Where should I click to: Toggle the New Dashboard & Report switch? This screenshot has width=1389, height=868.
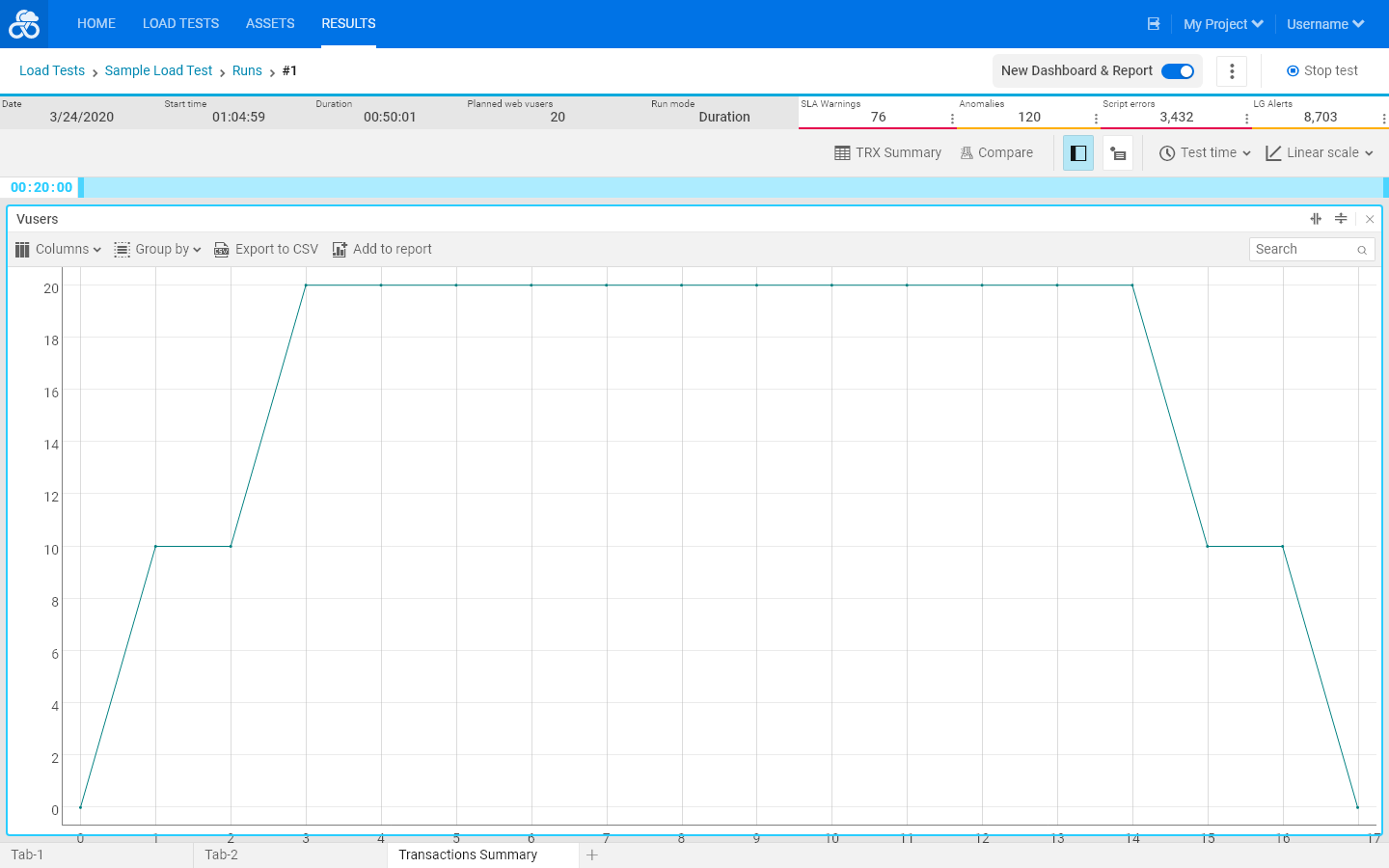point(1178,71)
